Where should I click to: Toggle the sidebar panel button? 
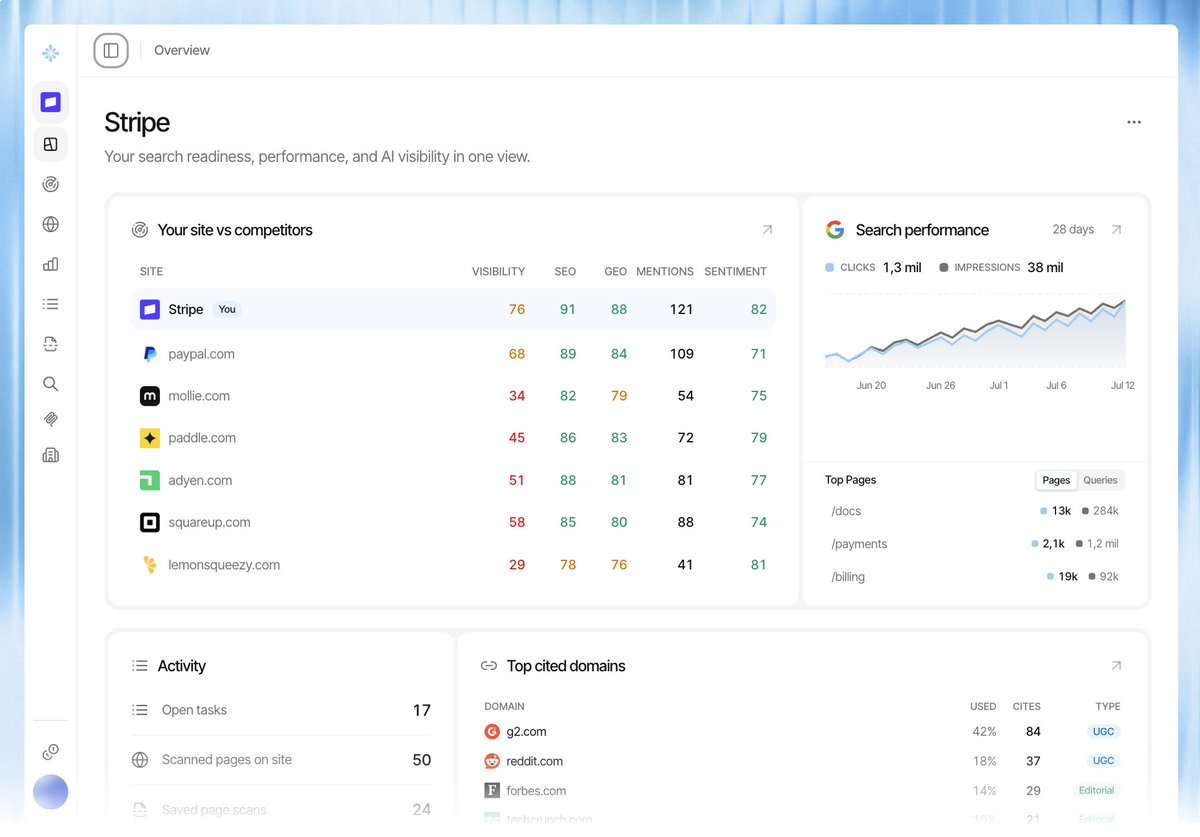[x=111, y=50]
